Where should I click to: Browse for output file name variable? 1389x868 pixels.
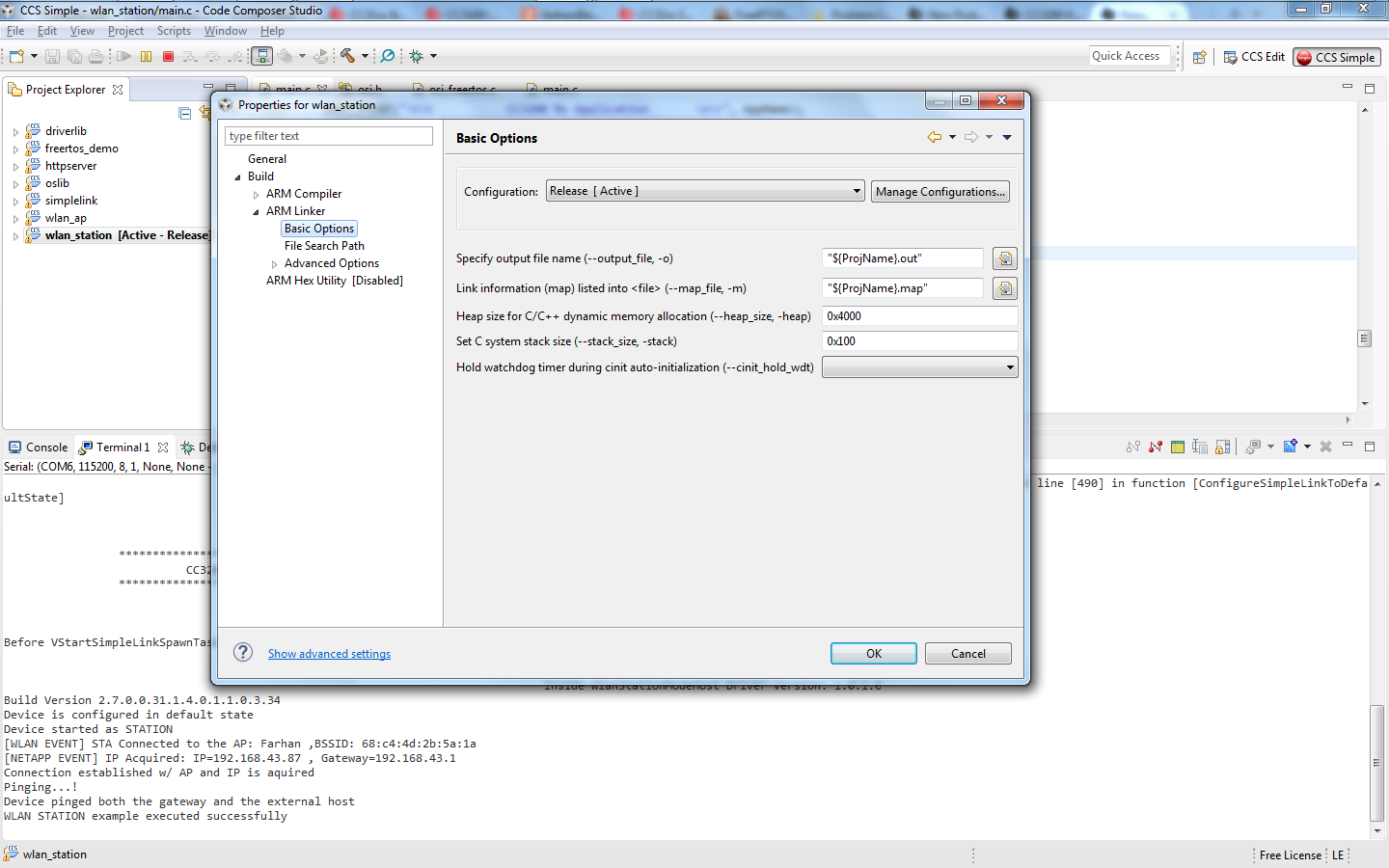(x=1005, y=258)
